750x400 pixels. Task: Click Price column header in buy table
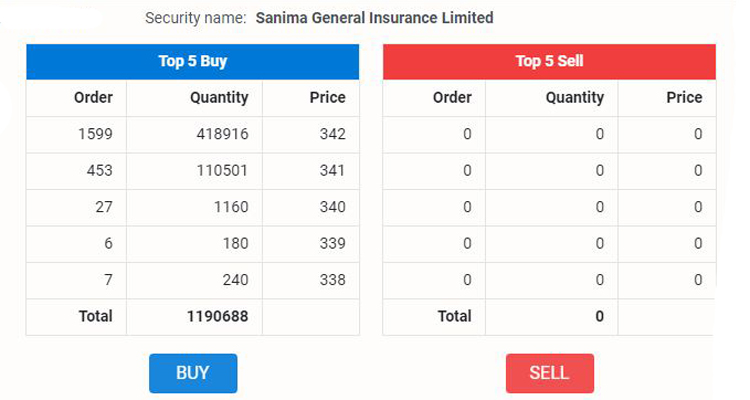[328, 98]
